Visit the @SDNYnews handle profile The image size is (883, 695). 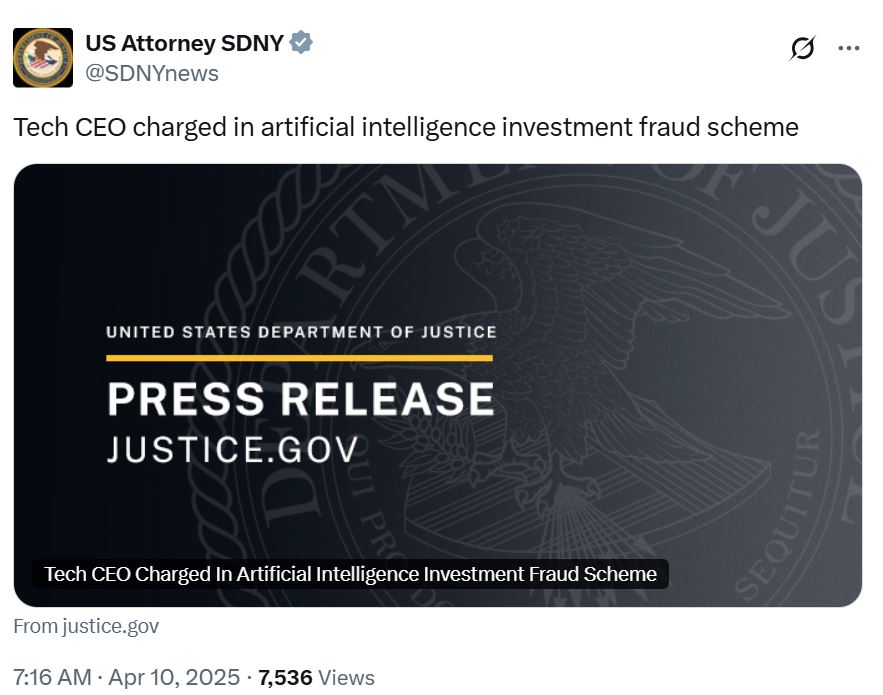[x=152, y=73]
